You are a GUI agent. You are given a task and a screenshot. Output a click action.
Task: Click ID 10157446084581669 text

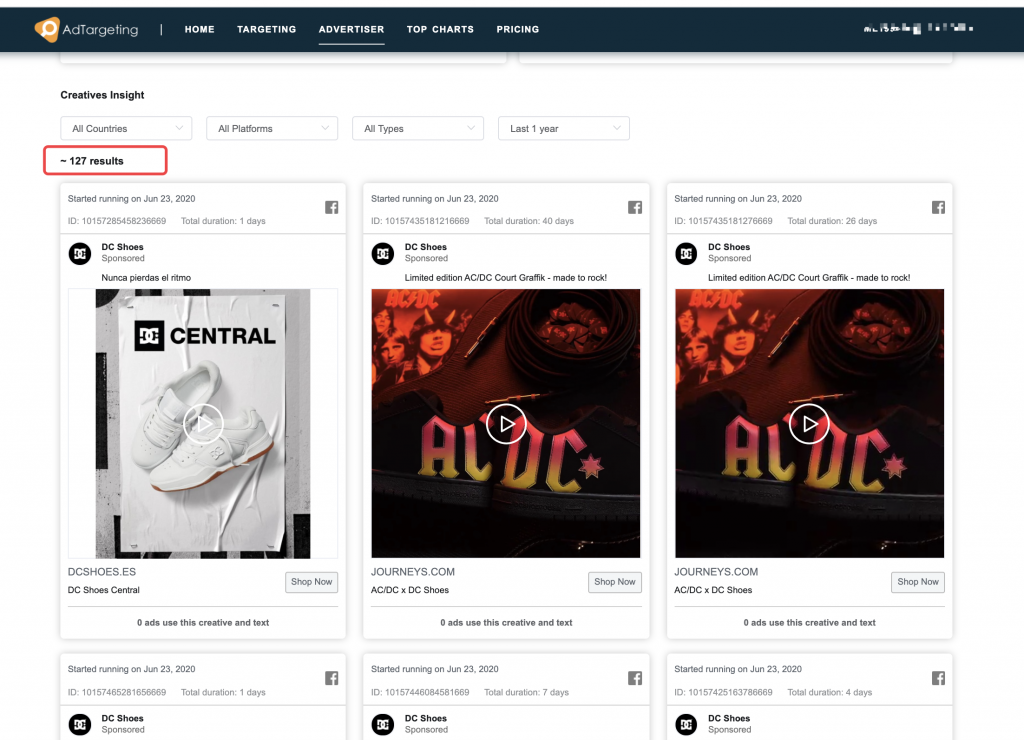tap(420, 692)
